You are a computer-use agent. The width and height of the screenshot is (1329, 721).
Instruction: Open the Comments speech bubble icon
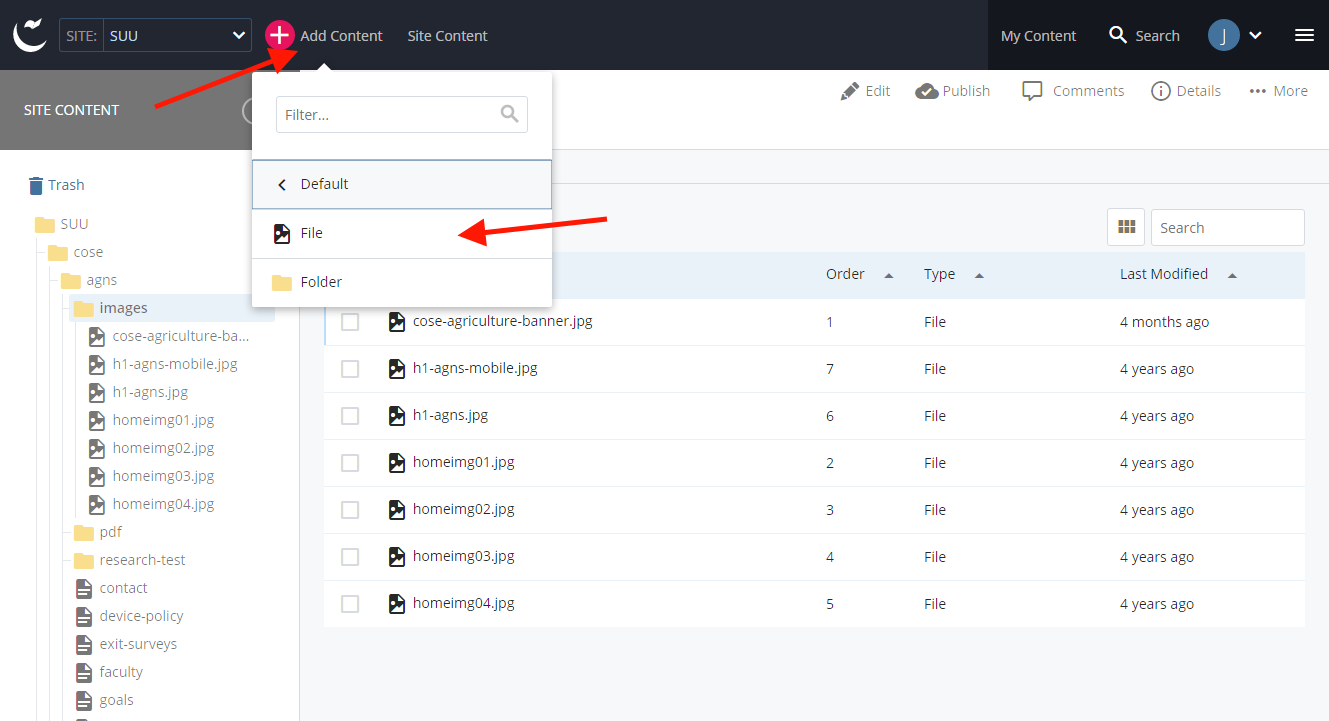[x=1033, y=91]
